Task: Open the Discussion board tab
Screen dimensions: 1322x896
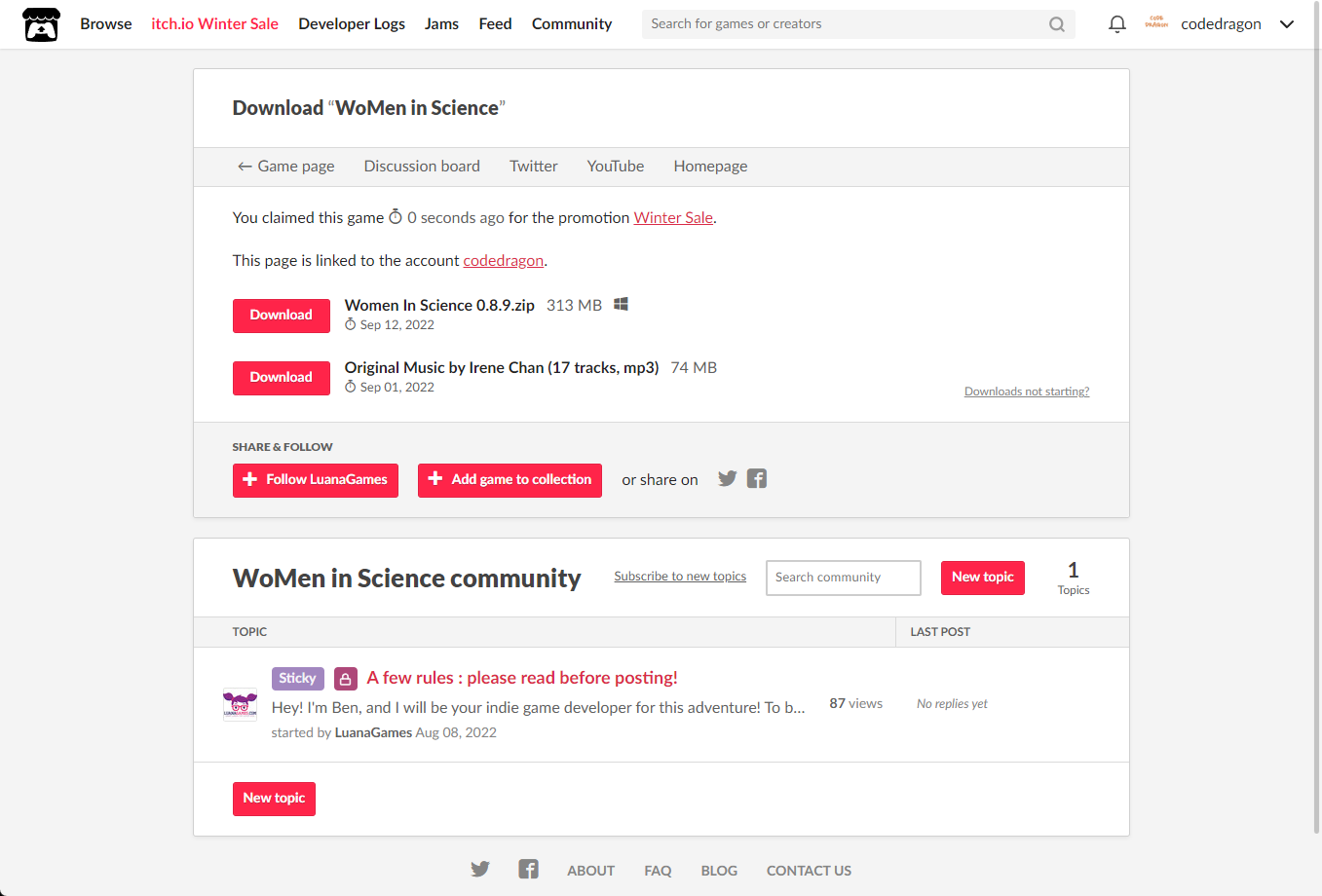Action: (422, 167)
